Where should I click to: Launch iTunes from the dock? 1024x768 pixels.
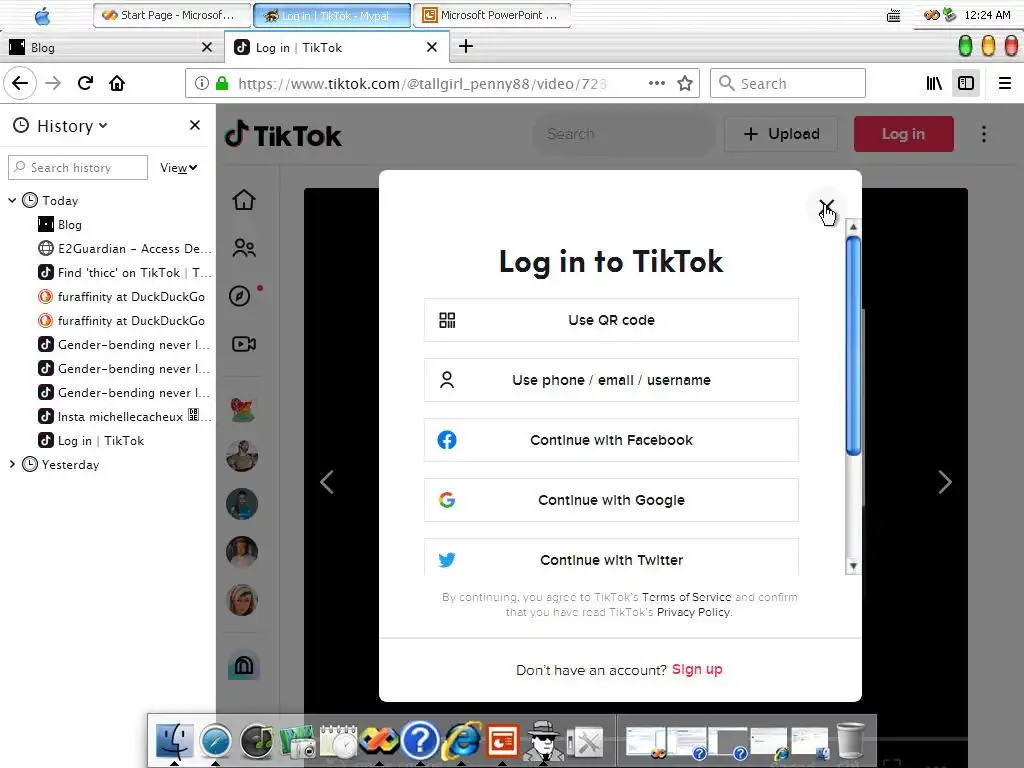[x=256, y=741]
